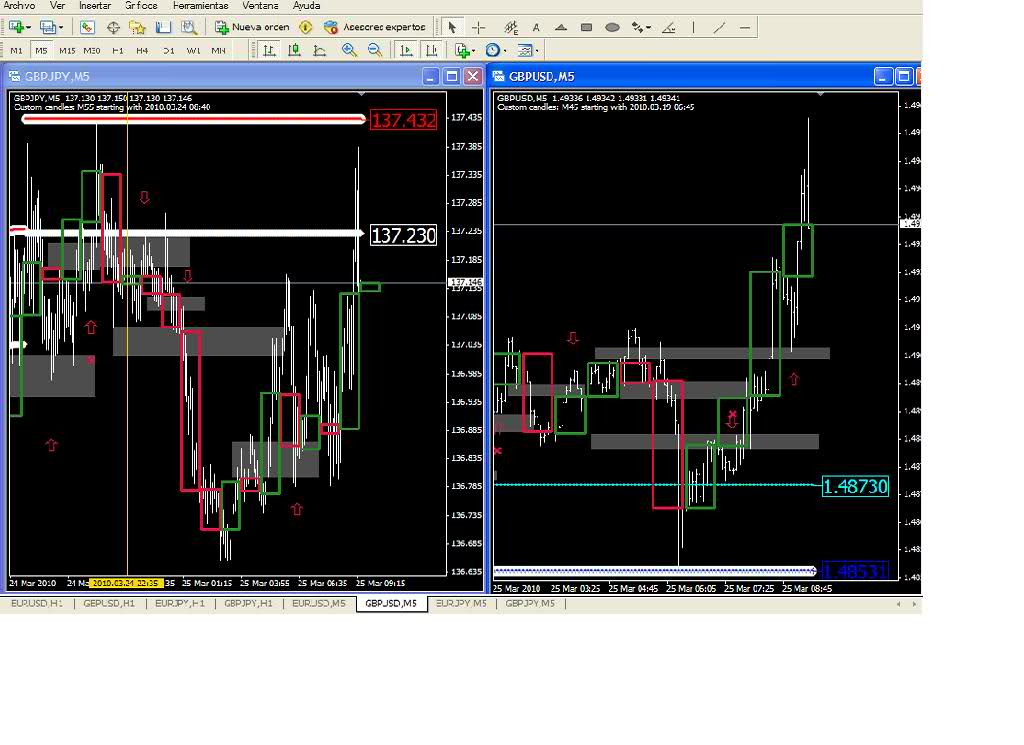Click the Nueva orden button

pos(252,27)
